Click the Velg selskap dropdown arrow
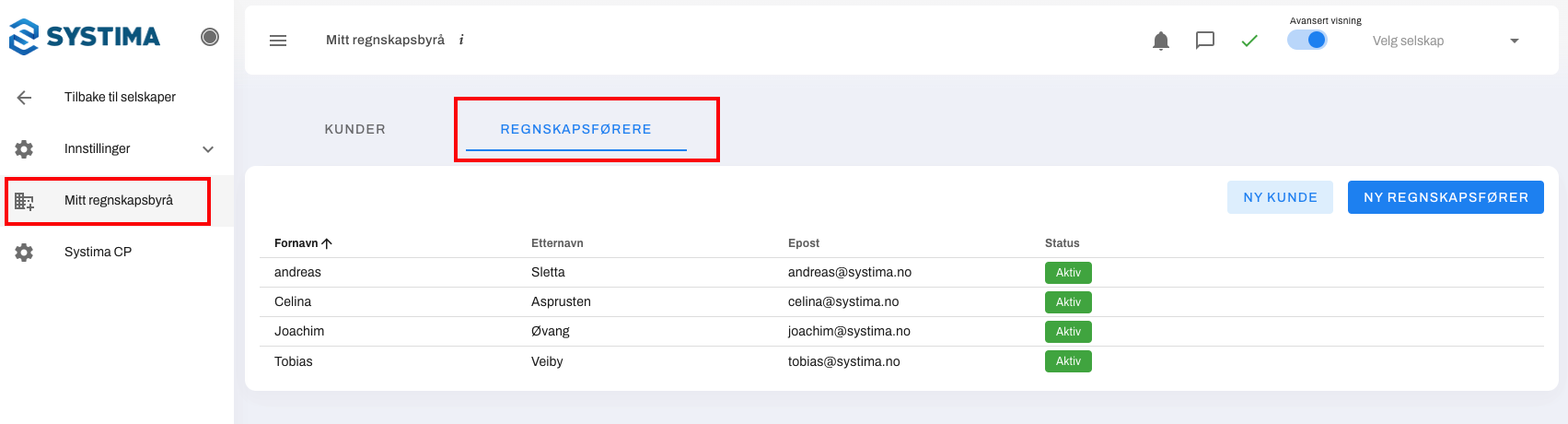 [1515, 41]
